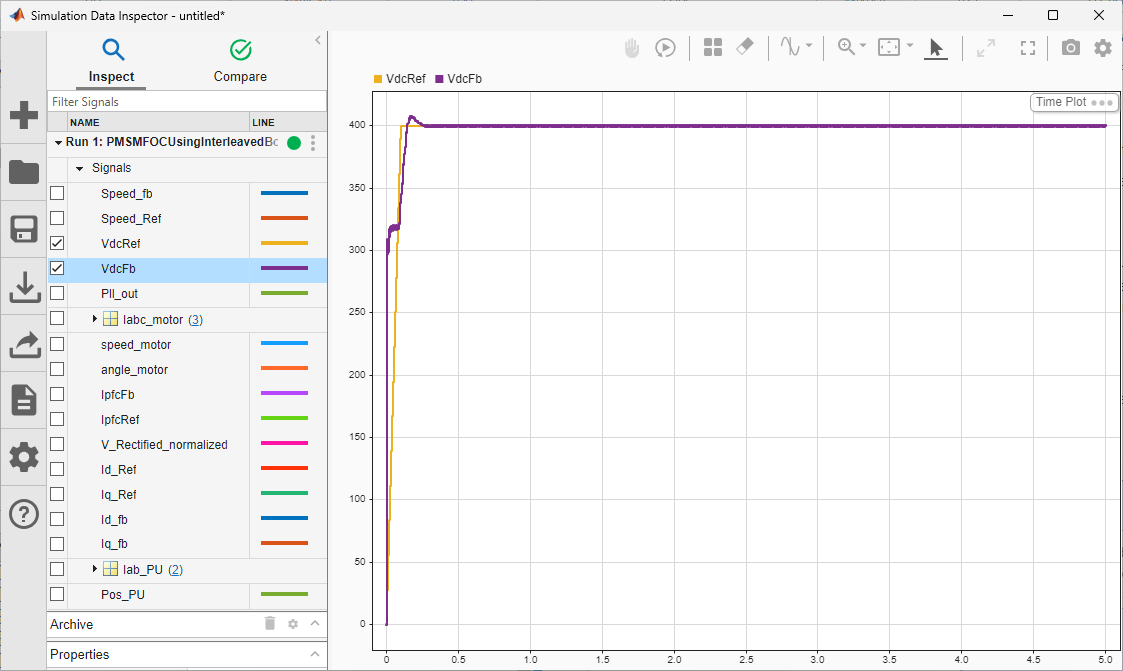Click the Import data icon in the sidebar
The height and width of the screenshot is (671, 1123).
(23, 286)
